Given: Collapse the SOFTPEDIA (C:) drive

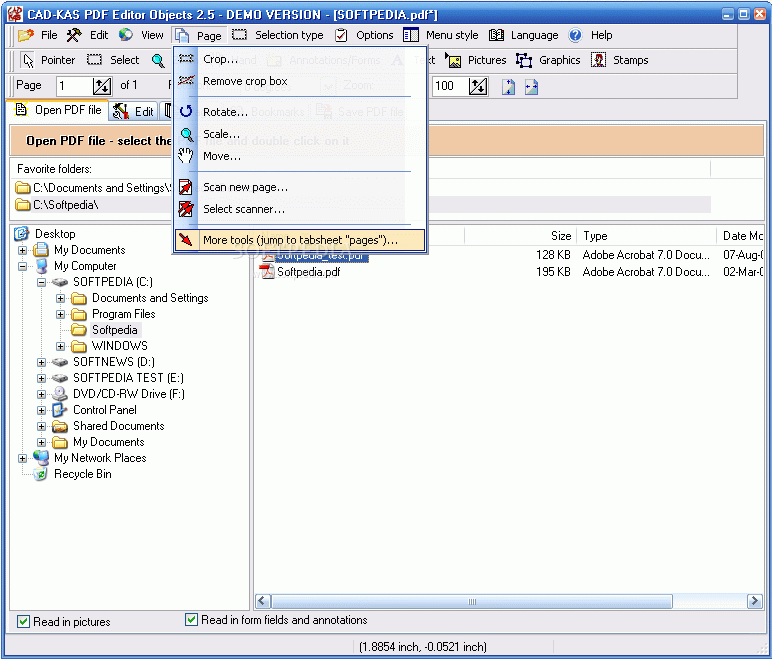Looking at the screenshot, I should coord(41,282).
